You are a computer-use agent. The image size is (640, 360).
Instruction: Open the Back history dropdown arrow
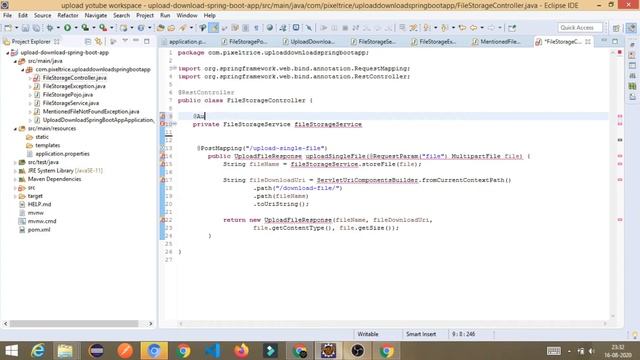482,28
